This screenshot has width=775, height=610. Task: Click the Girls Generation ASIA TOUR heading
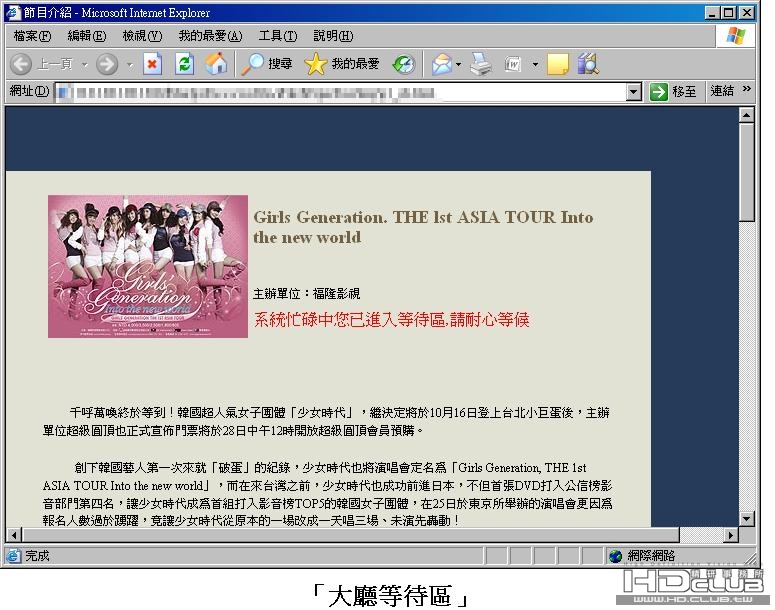point(423,227)
